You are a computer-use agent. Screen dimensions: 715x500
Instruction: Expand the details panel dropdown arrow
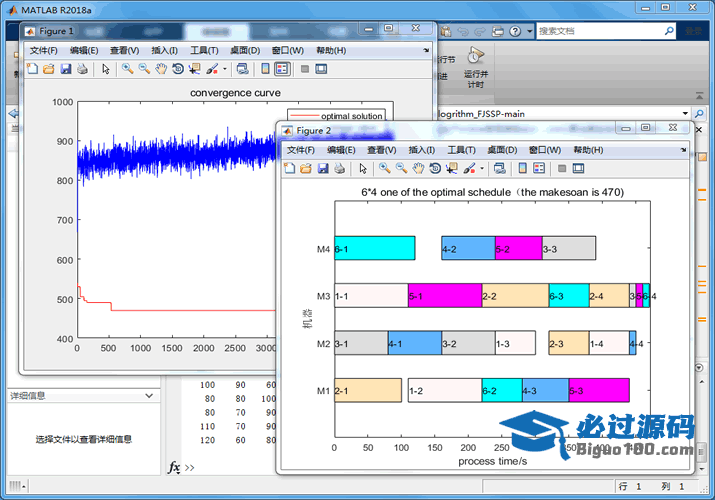click(150, 396)
